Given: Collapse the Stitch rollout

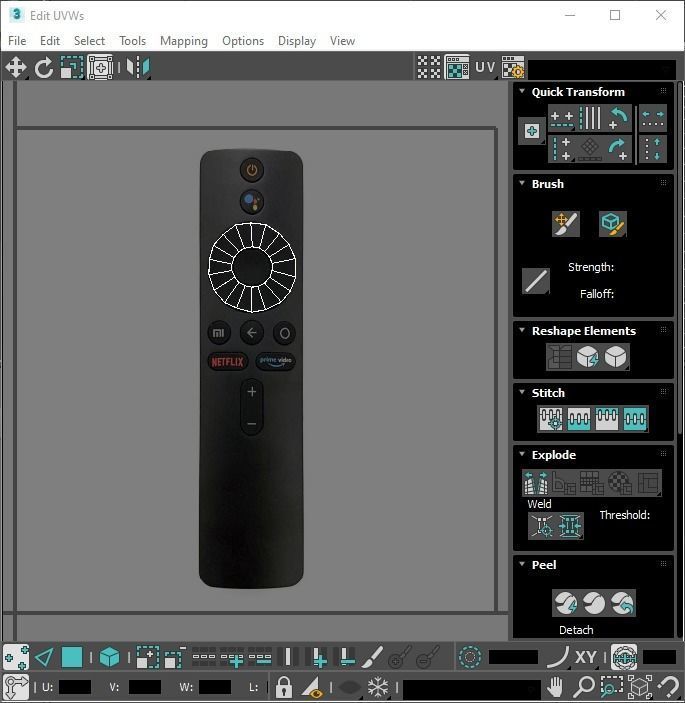Looking at the screenshot, I should click(522, 392).
